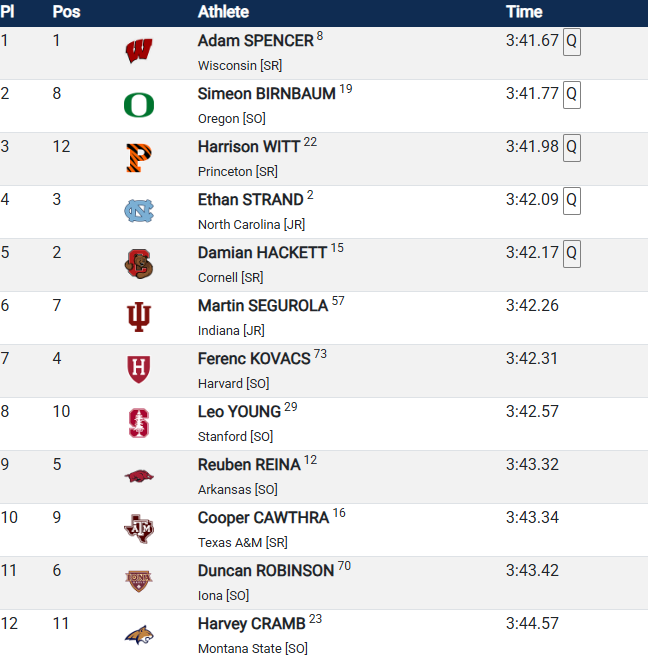Click the Arkansas Razorback logo
The height and width of the screenshot is (661, 648).
pyautogui.click(x=139, y=476)
